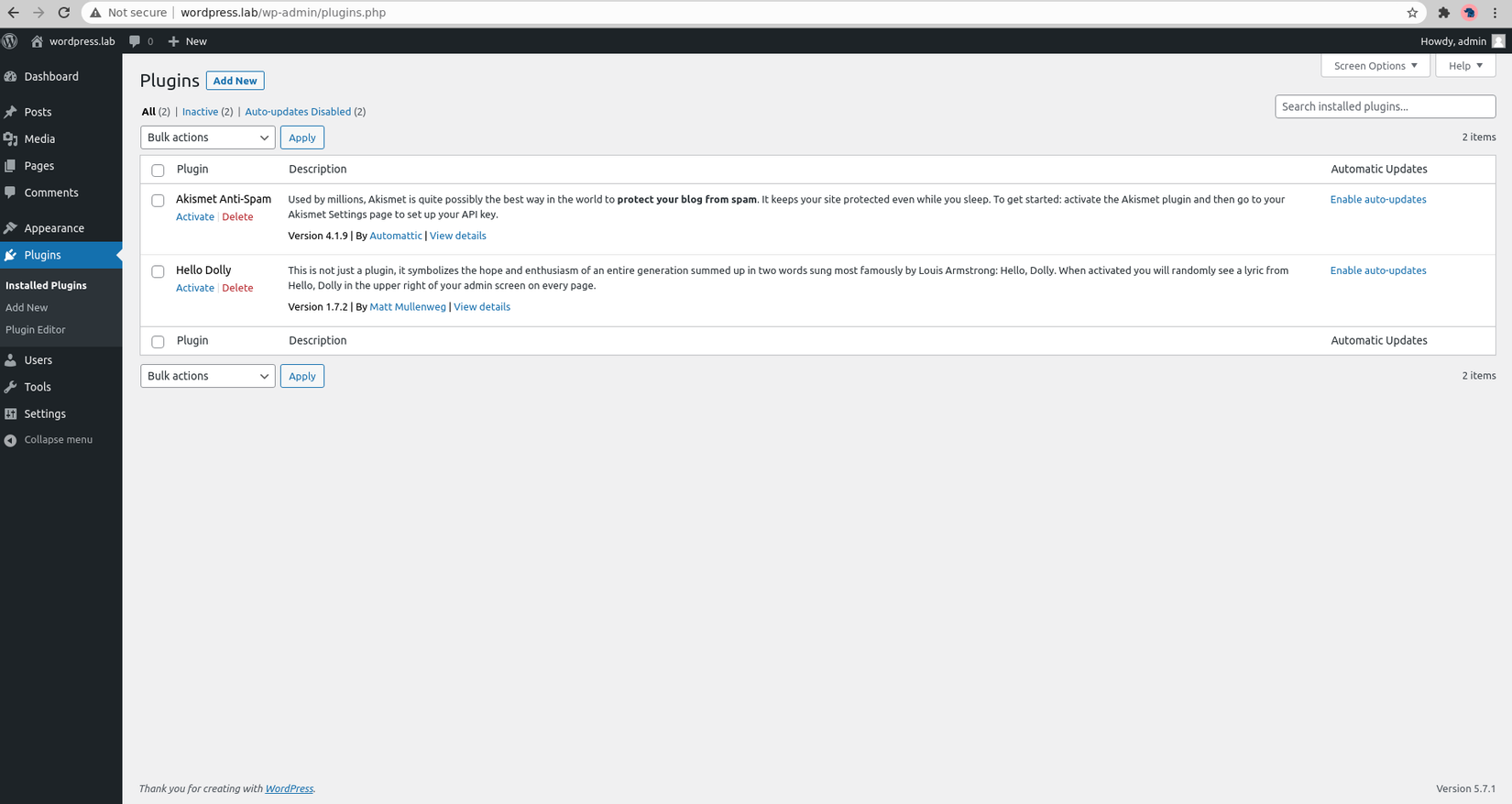Click the browser profile avatar icon
The height and width of the screenshot is (804, 1512).
click(x=1470, y=13)
